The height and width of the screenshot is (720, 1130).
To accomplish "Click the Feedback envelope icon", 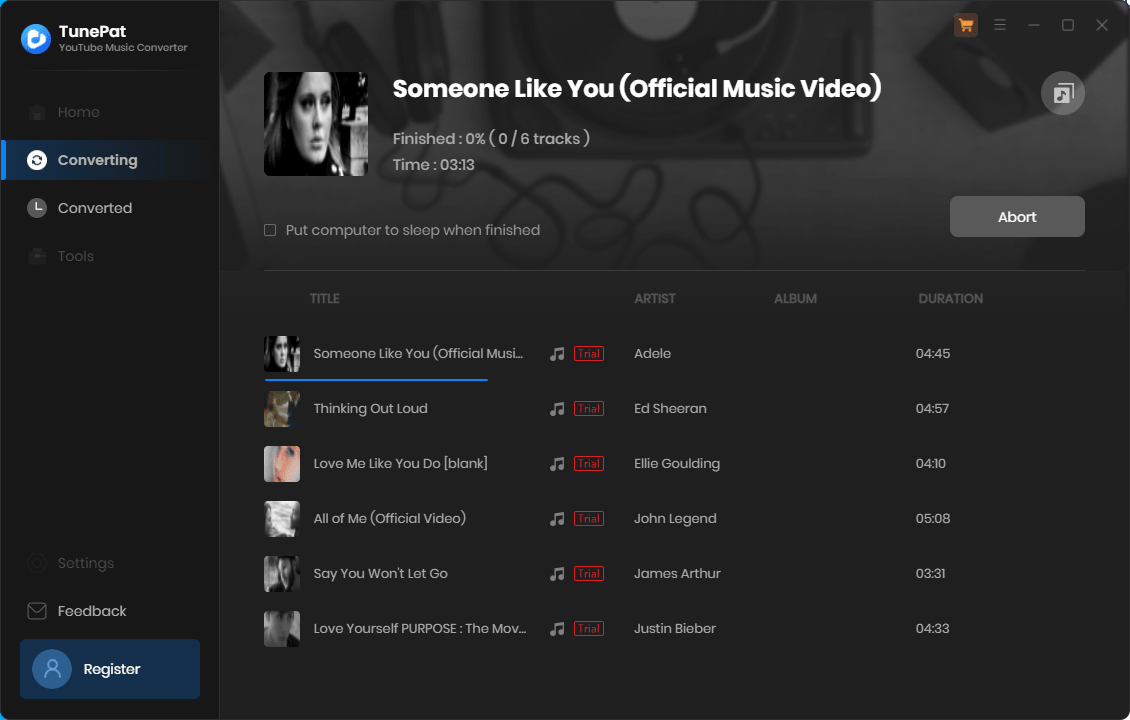I will (37, 611).
